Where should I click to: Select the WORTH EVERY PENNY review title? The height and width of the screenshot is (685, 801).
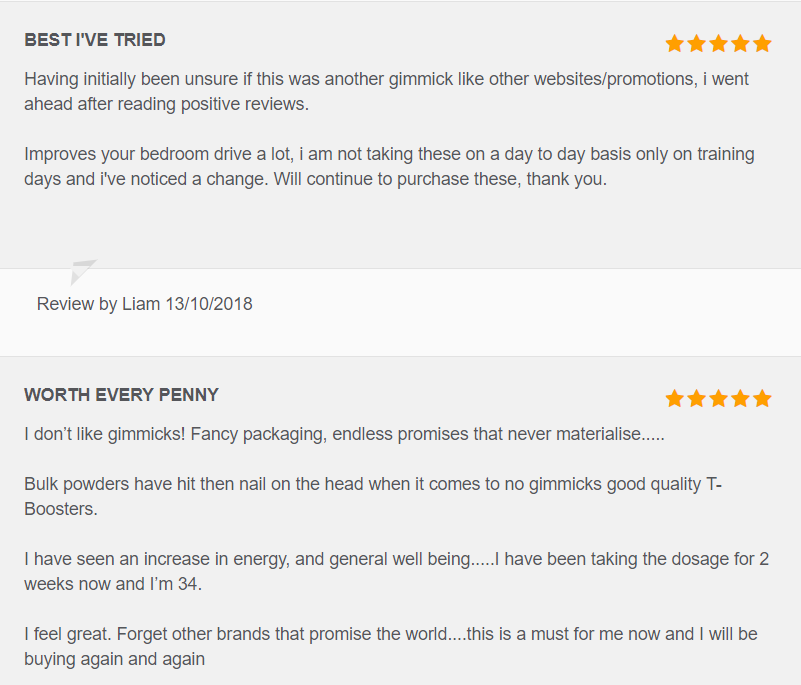(122, 395)
